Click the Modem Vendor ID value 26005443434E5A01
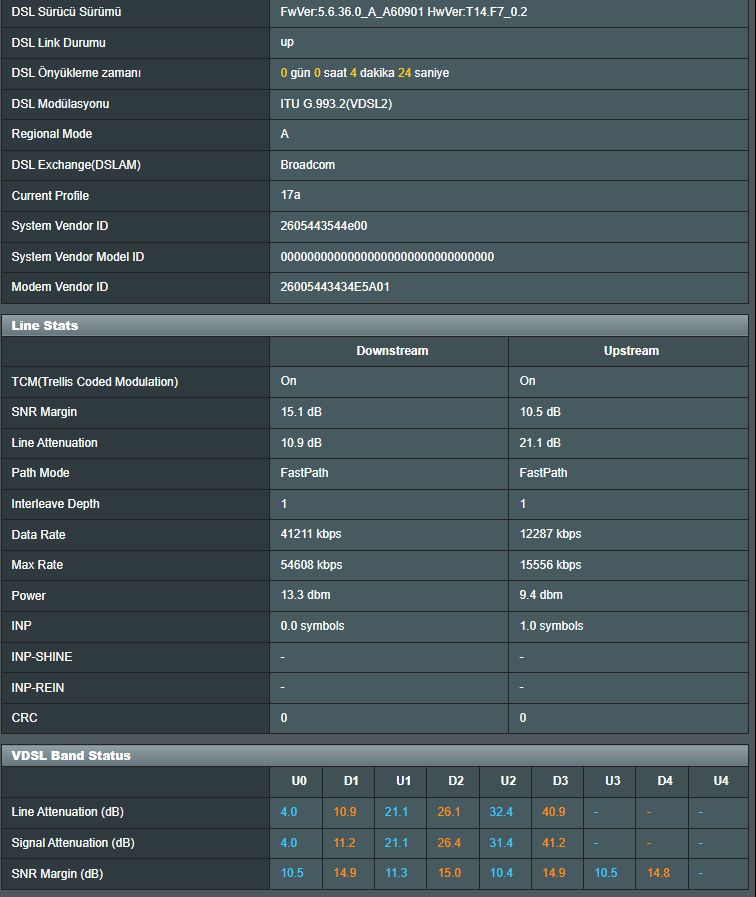Image resolution: width=756 pixels, height=897 pixels. pyautogui.click(x=335, y=287)
